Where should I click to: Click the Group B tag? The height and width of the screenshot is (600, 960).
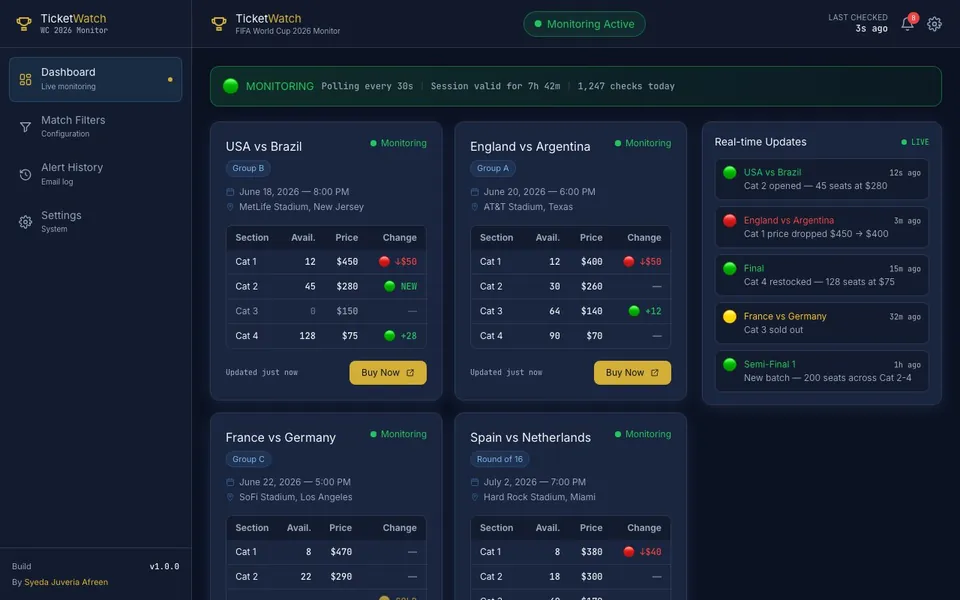click(x=248, y=168)
